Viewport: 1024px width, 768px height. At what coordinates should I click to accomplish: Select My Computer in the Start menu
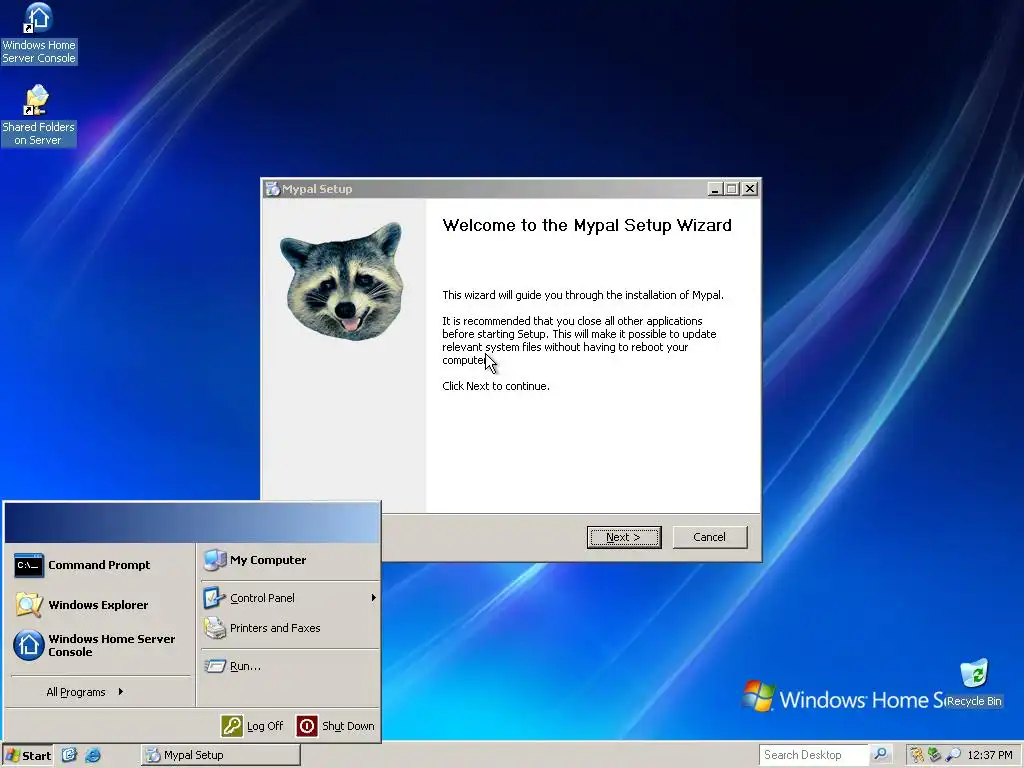[x=290, y=560]
